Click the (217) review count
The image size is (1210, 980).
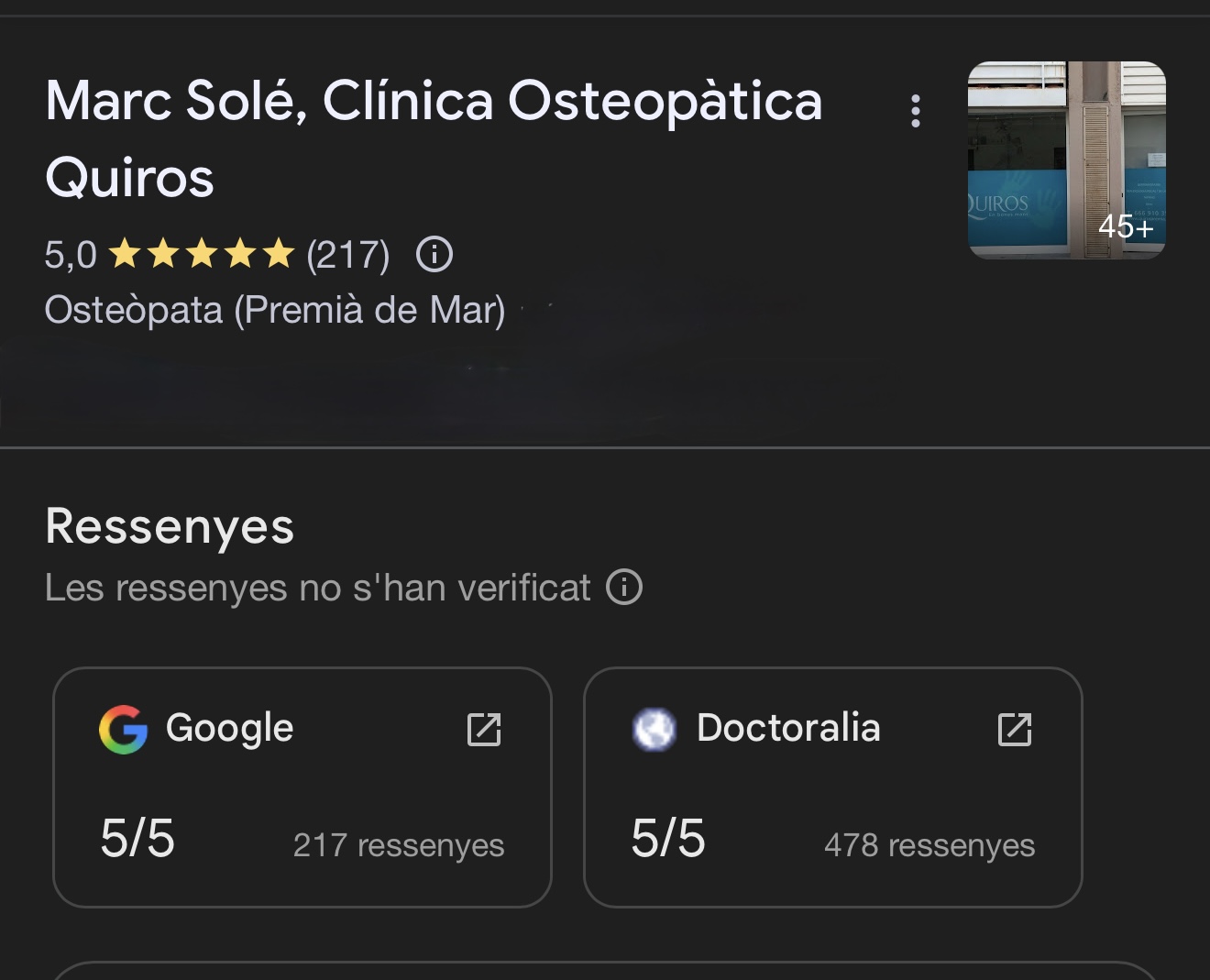point(348,254)
